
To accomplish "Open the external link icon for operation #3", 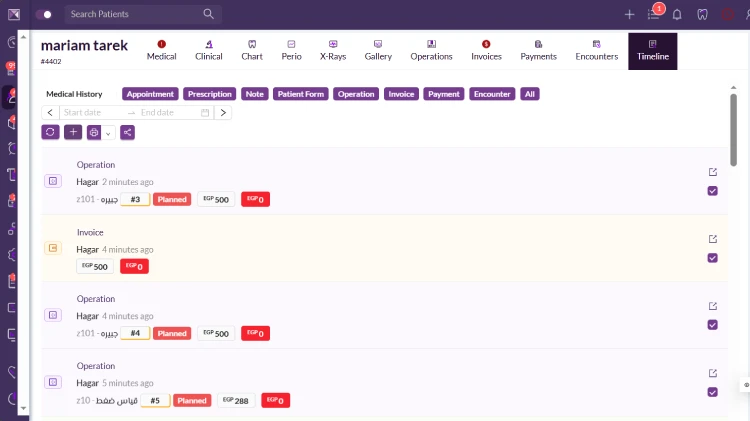I will tap(712, 172).
